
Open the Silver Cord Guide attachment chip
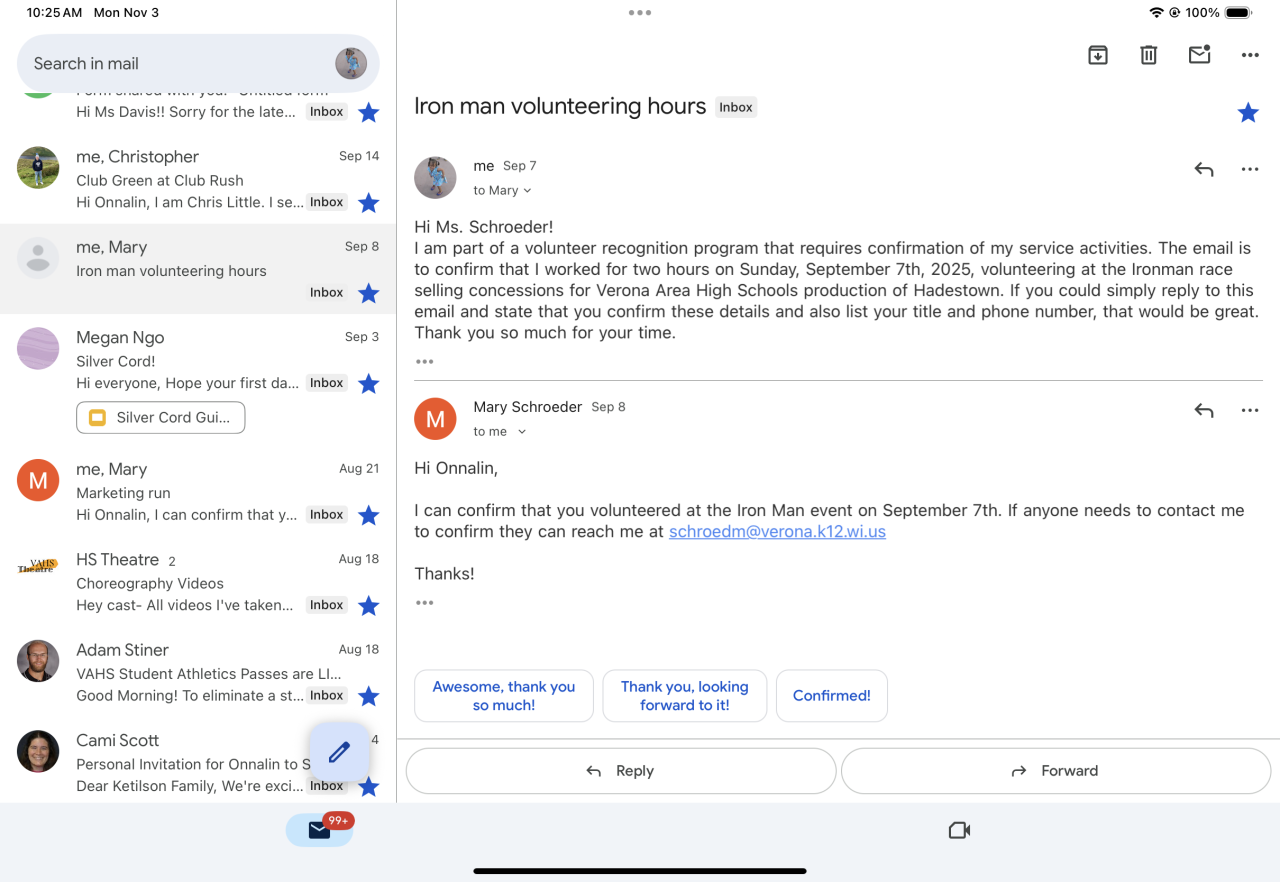click(161, 418)
